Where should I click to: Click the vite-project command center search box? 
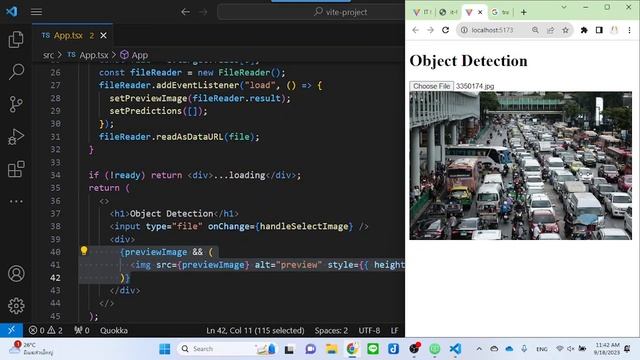coord(311,12)
